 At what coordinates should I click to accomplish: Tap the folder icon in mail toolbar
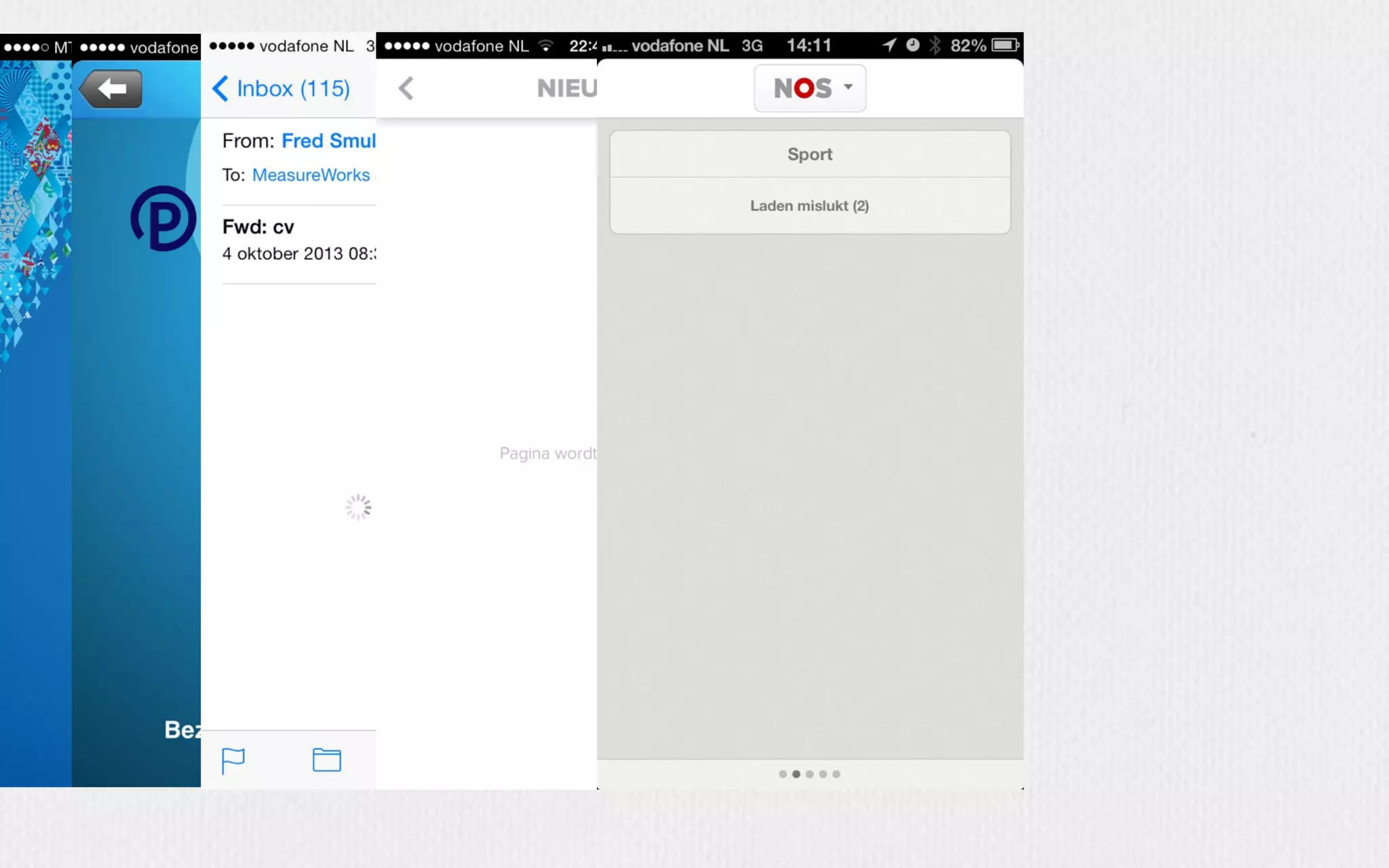pyautogui.click(x=326, y=759)
